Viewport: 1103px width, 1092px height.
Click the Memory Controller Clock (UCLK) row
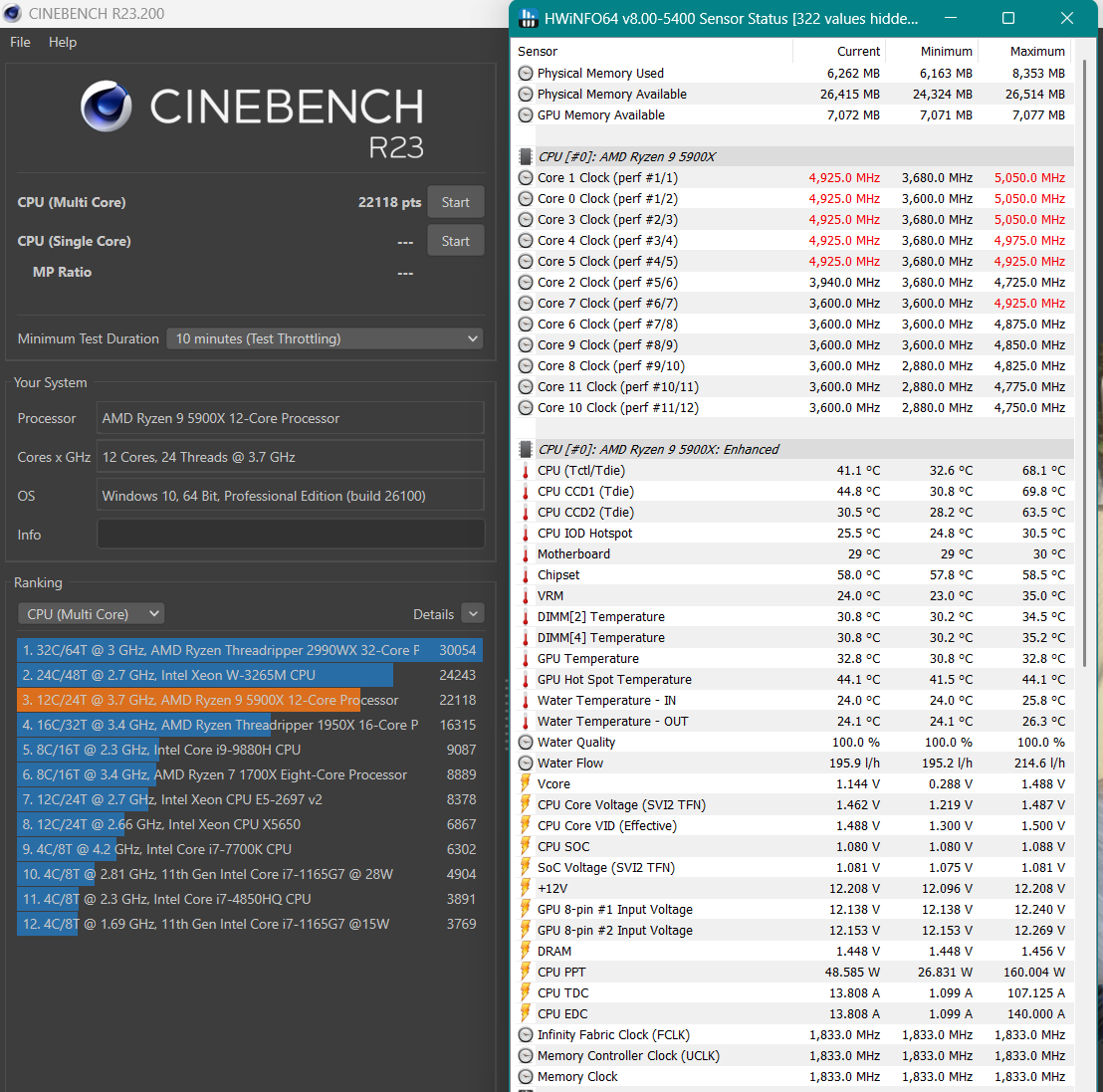794,1056
